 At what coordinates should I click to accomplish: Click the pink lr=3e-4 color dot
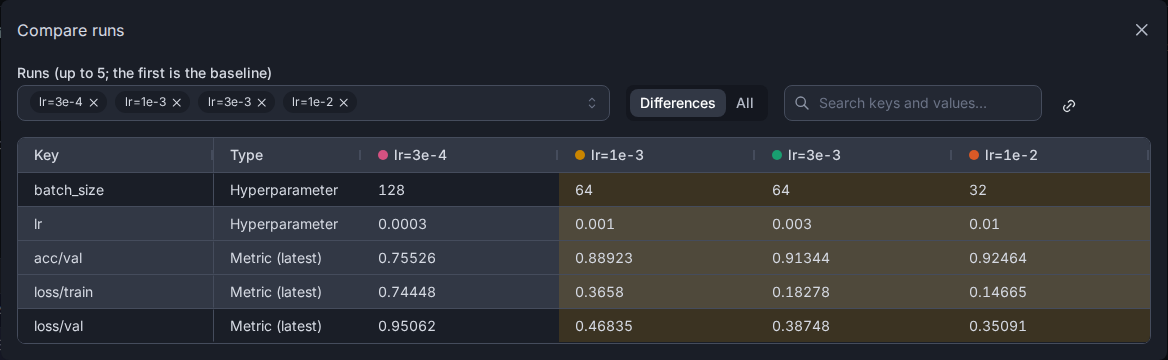[384, 156]
